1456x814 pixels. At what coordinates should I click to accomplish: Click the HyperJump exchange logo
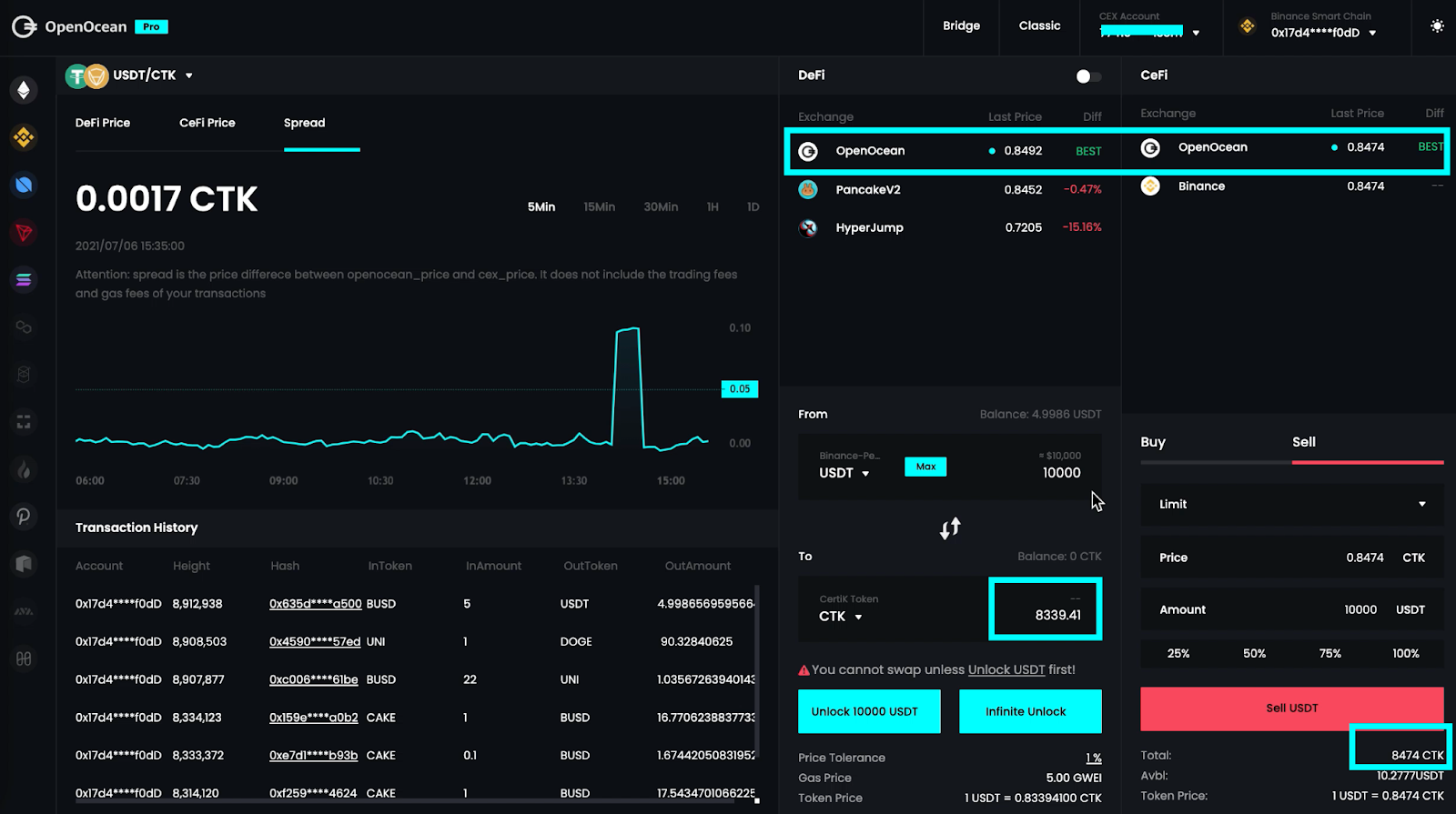[808, 227]
